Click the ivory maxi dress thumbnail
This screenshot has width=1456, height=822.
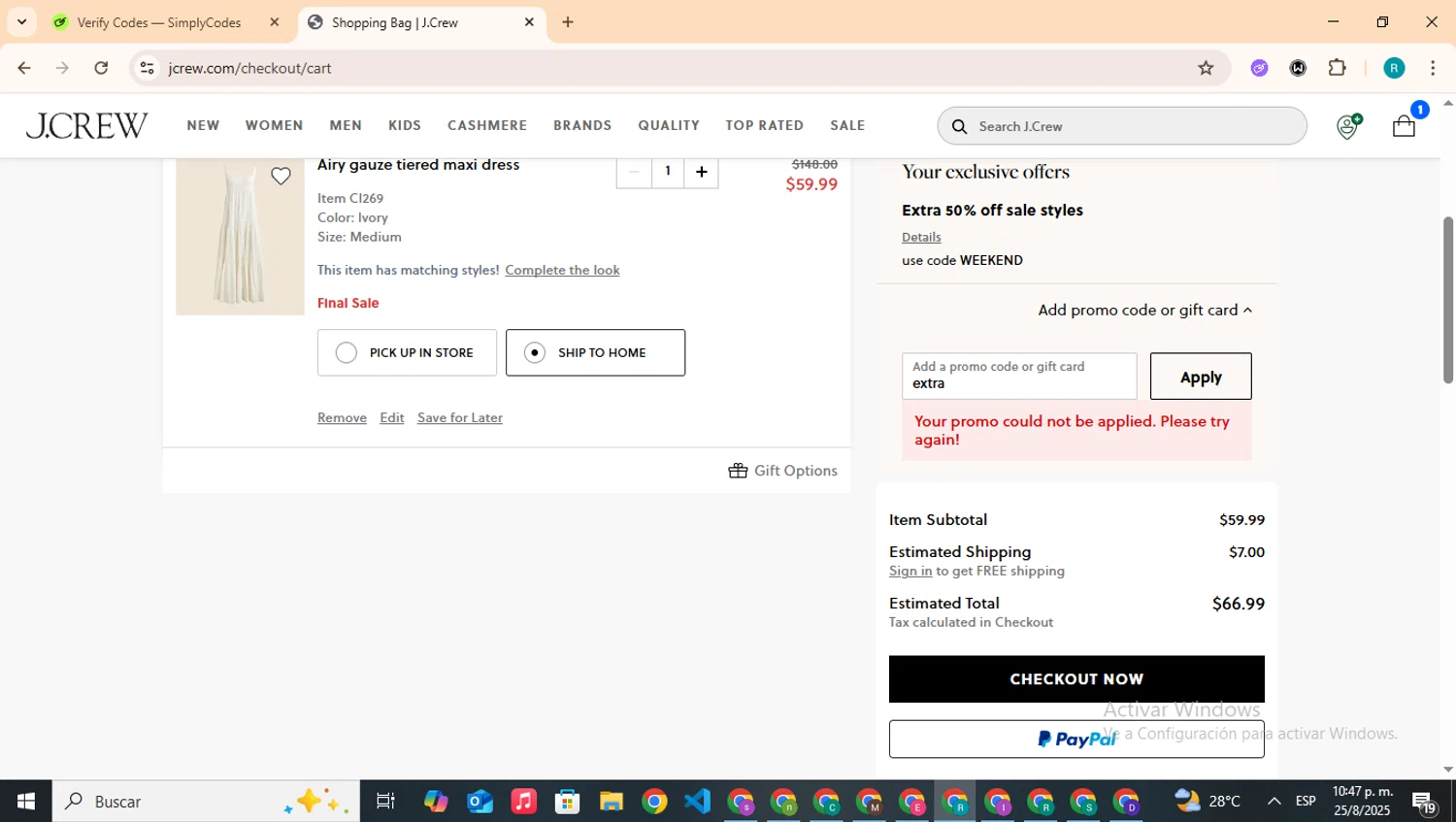[x=240, y=237]
